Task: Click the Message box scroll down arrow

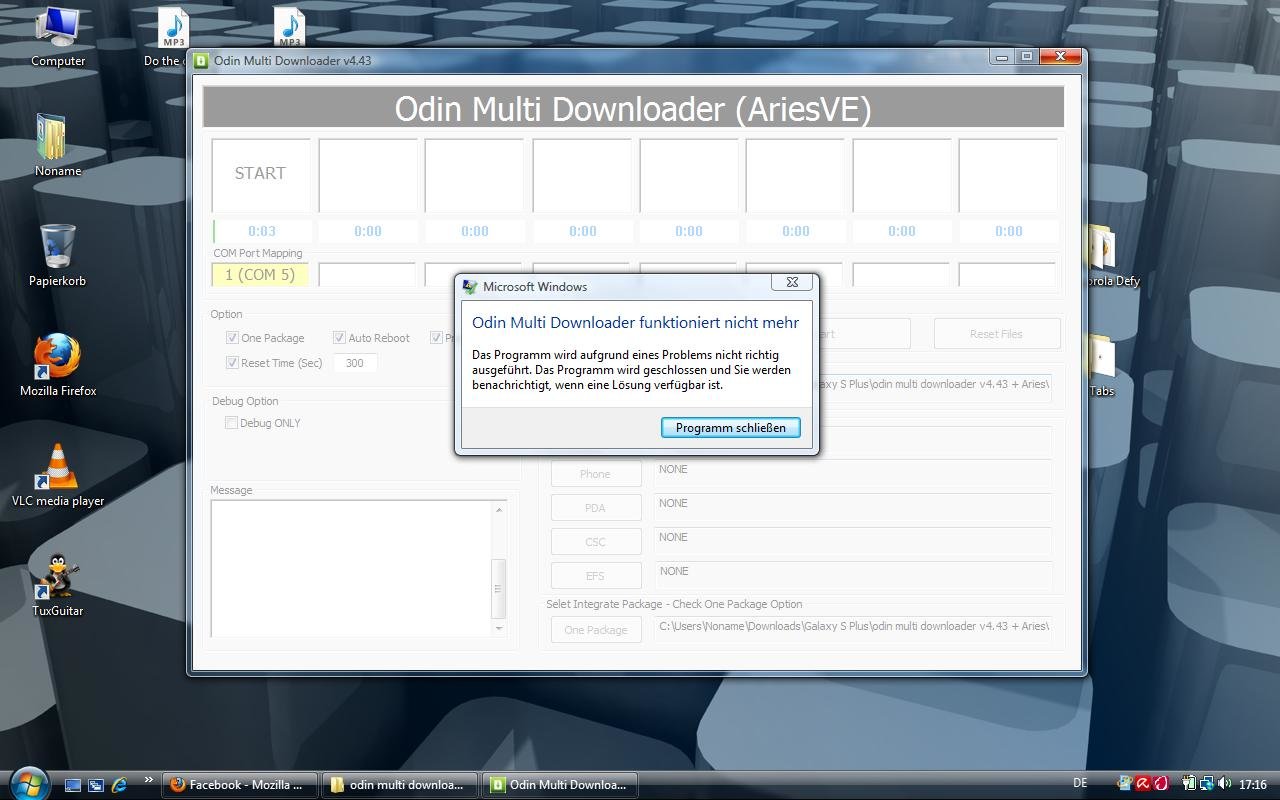Action: 499,629
